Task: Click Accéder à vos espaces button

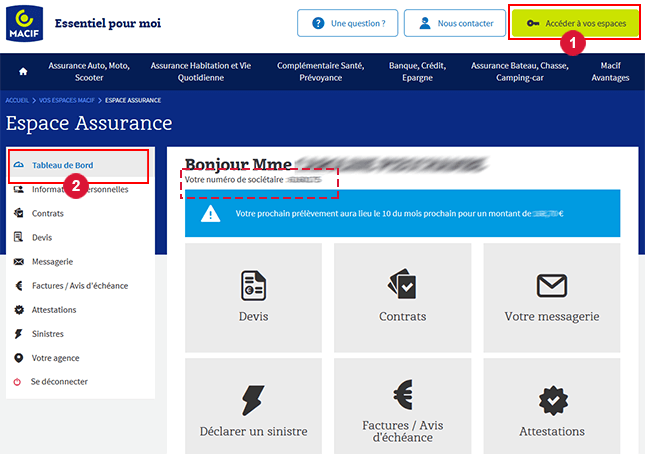Action: (x=575, y=23)
